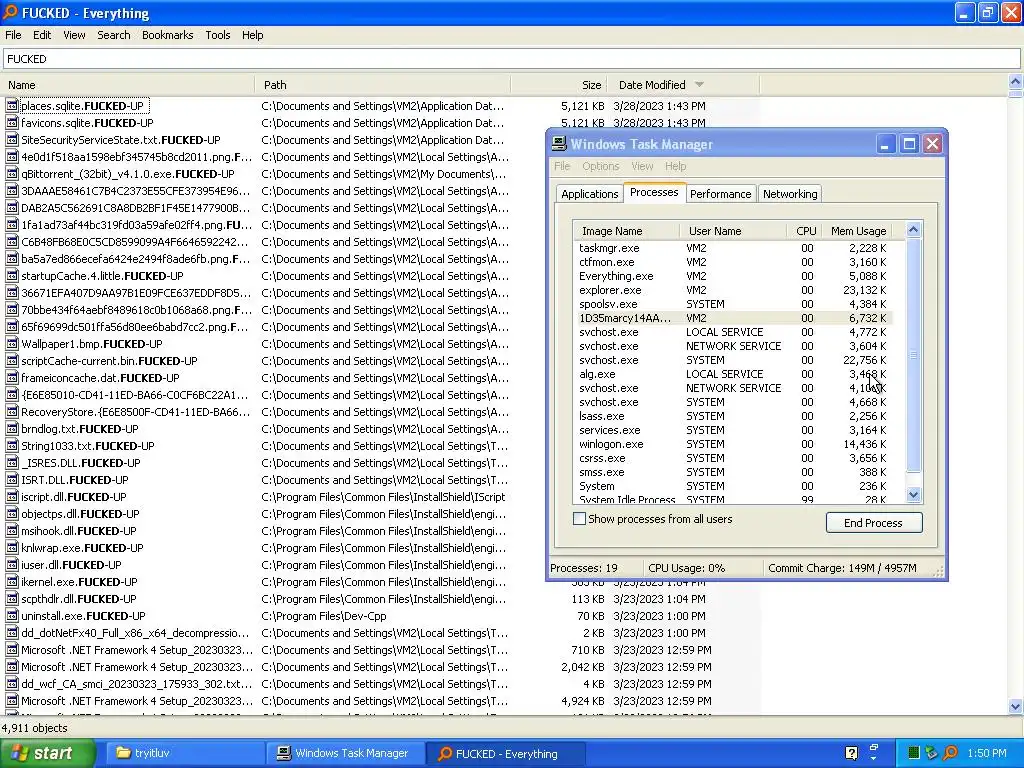
Task: Switch to the Applications tab
Action: click(x=589, y=194)
